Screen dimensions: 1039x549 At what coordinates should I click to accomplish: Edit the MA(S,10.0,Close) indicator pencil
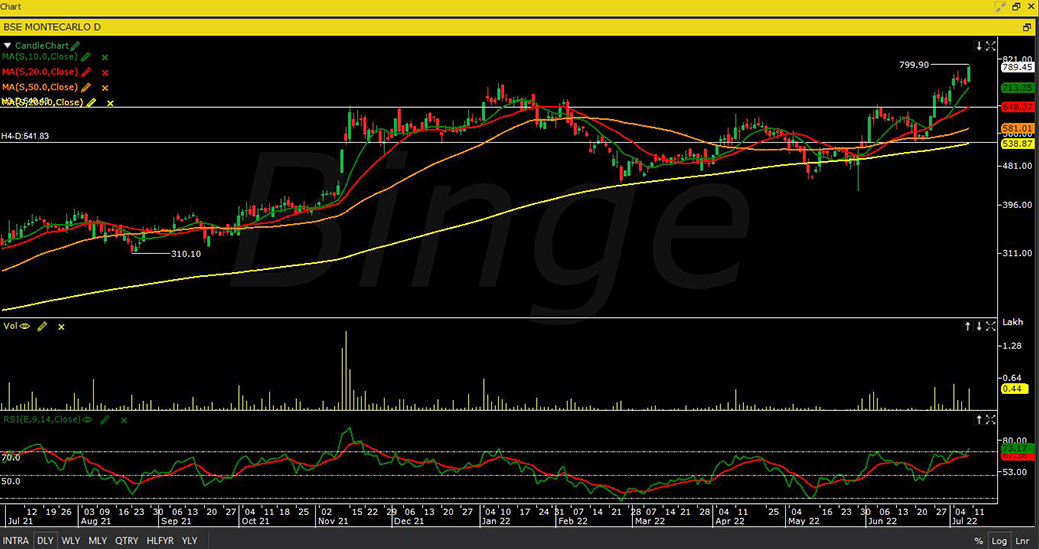tap(85, 57)
